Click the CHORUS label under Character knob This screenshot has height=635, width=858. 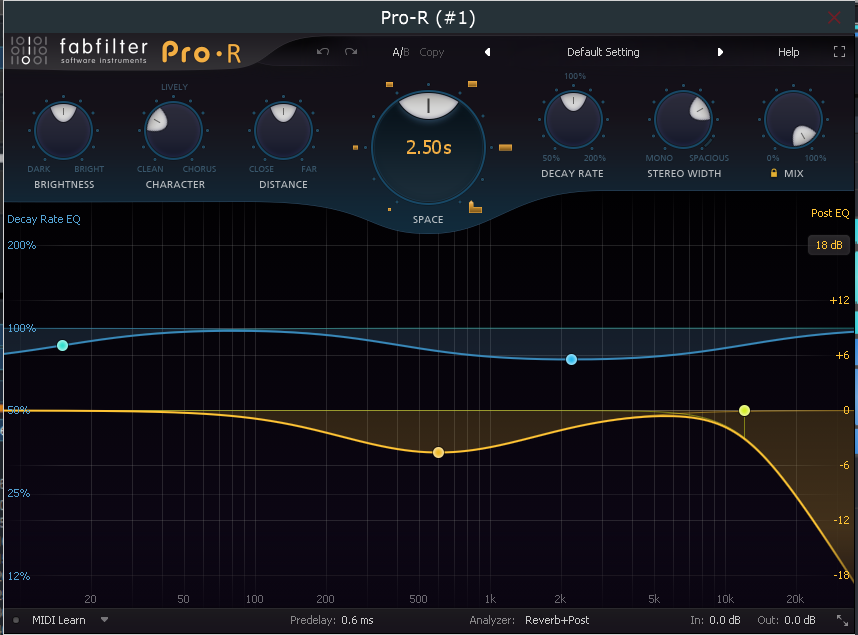199,169
